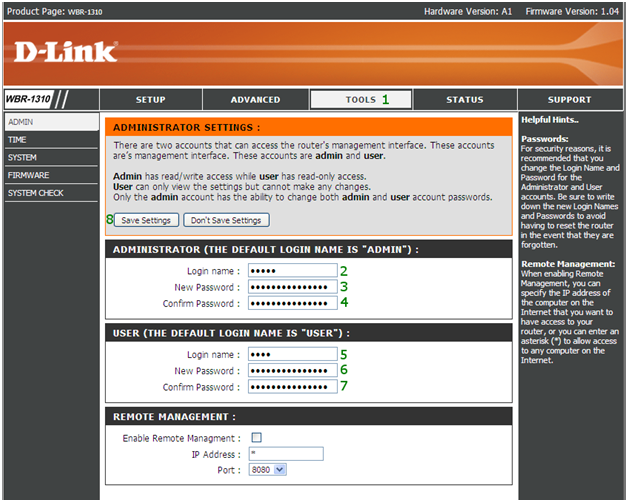Image resolution: width=628 pixels, height=502 pixels.
Task: Click the Remote Management hint heading
Action: [x=568, y=264]
